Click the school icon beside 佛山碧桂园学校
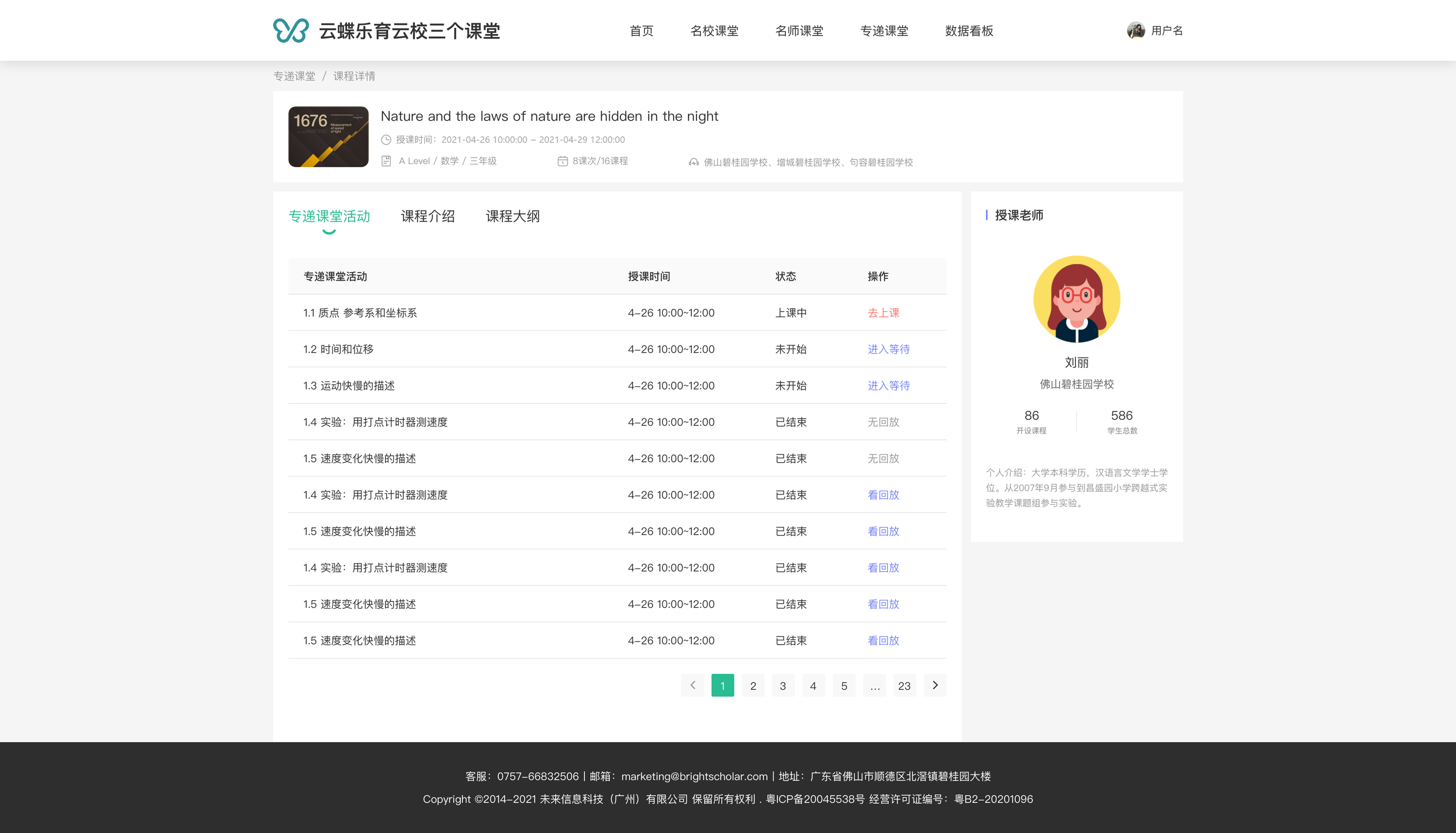Image resolution: width=1456 pixels, height=833 pixels. click(x=693, y=163)
